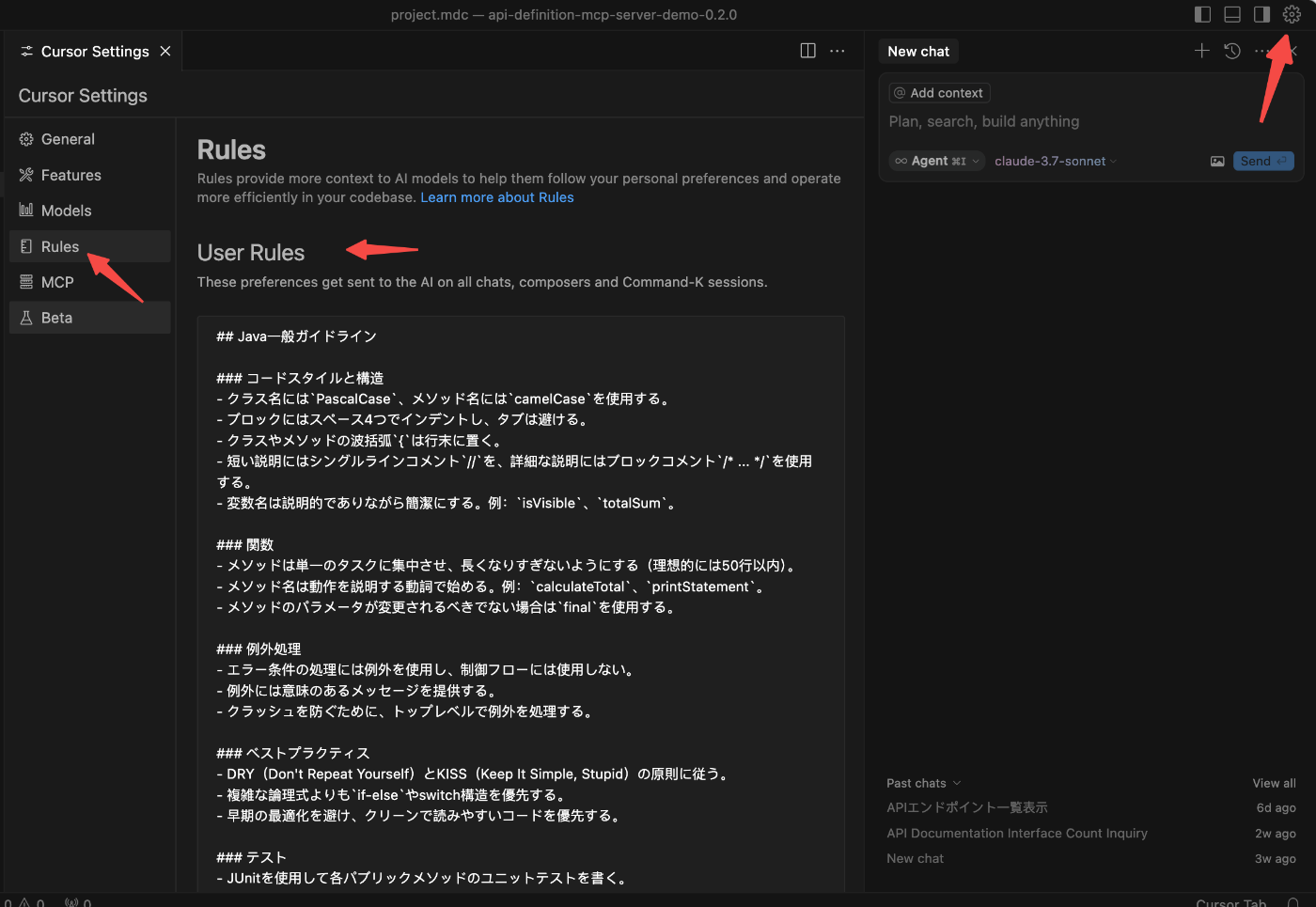Select the New chat tab
Viewport: 1316px width, 907px height.
(x=918, y=52)
